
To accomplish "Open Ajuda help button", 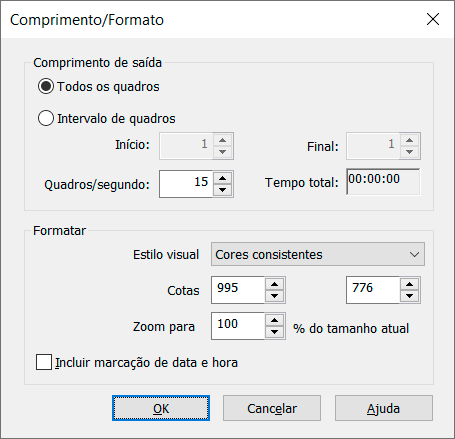I will [384, 408].
